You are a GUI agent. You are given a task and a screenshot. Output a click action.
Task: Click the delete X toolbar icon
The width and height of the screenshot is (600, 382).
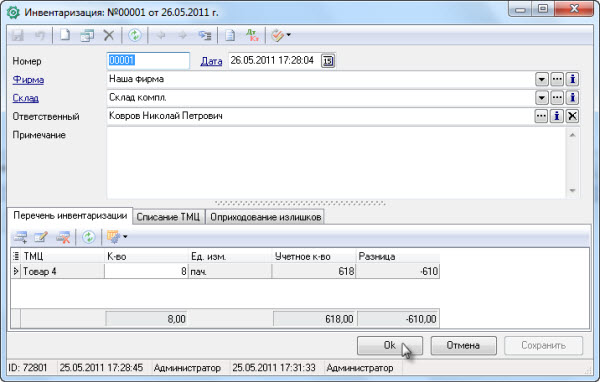(109, 36)
